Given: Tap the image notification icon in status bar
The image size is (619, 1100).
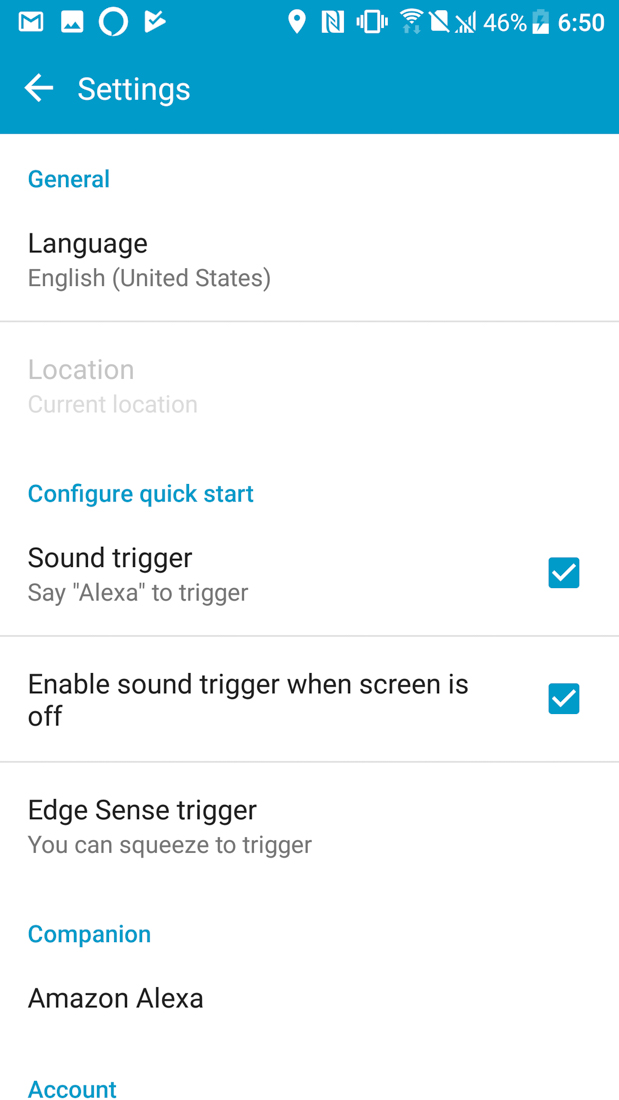Looking at the screenshot, I should click(72, 22).
